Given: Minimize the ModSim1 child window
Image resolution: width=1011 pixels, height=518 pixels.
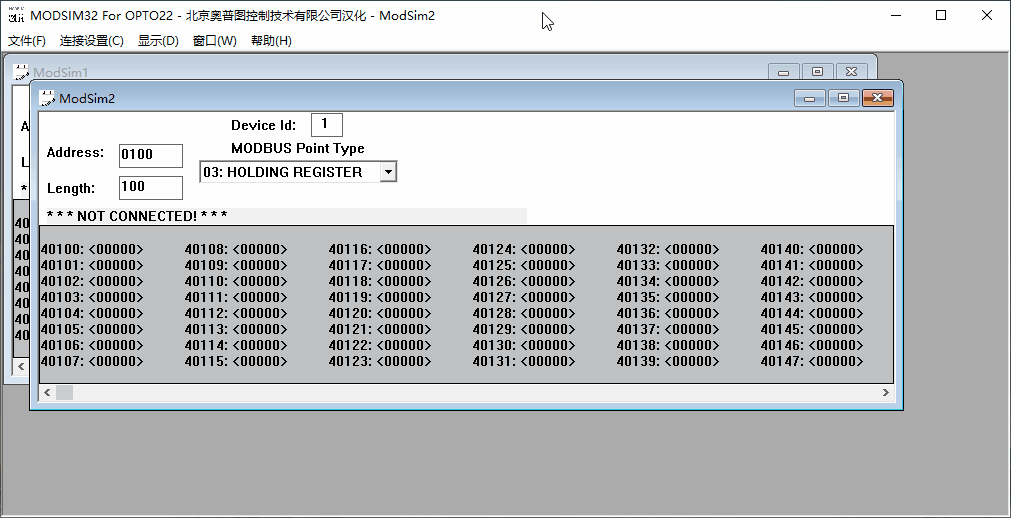Looking at the screenshot, I should pyautogui.click(x=783, y=72).
